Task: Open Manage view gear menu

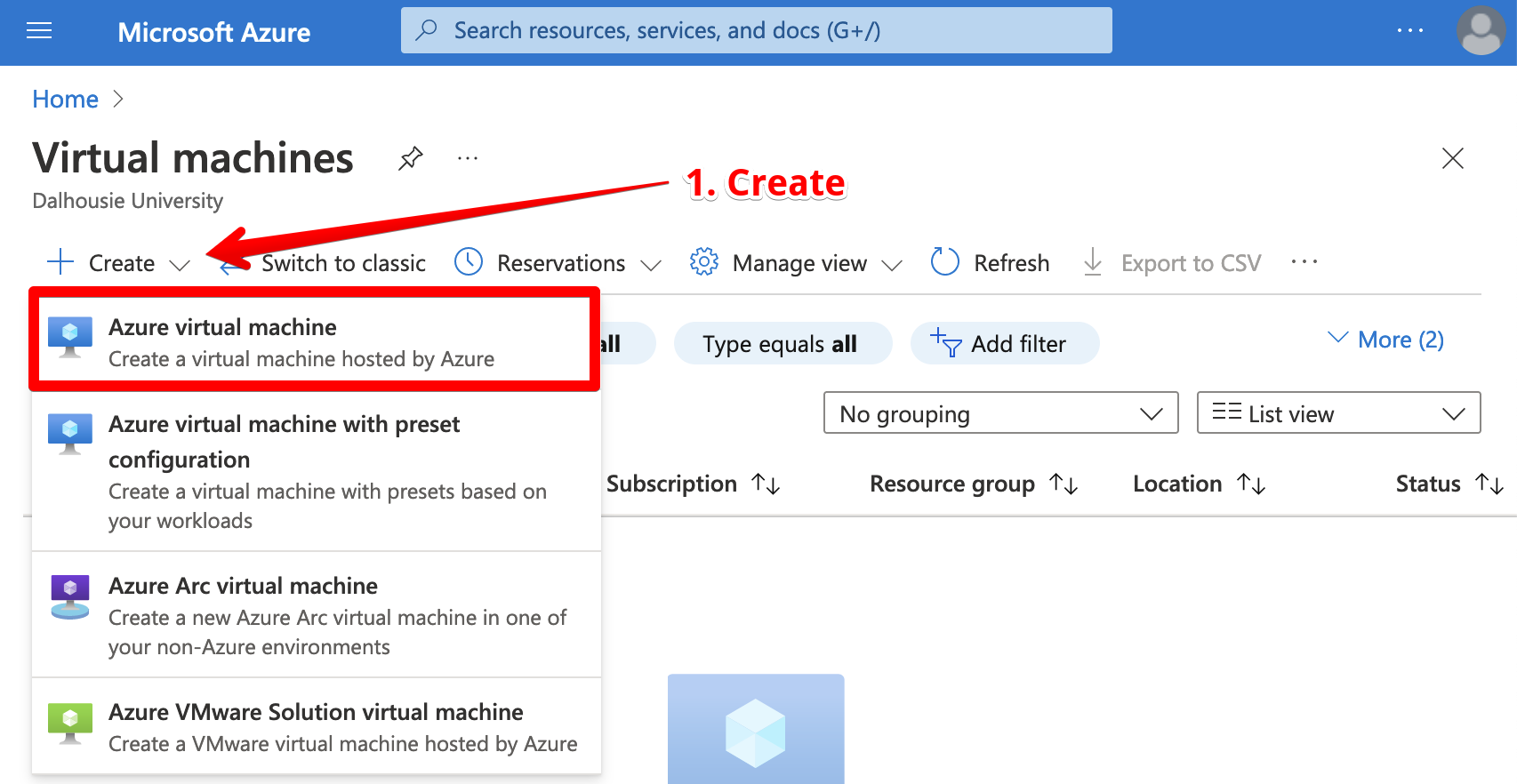Action: click(x=704, y=262)
